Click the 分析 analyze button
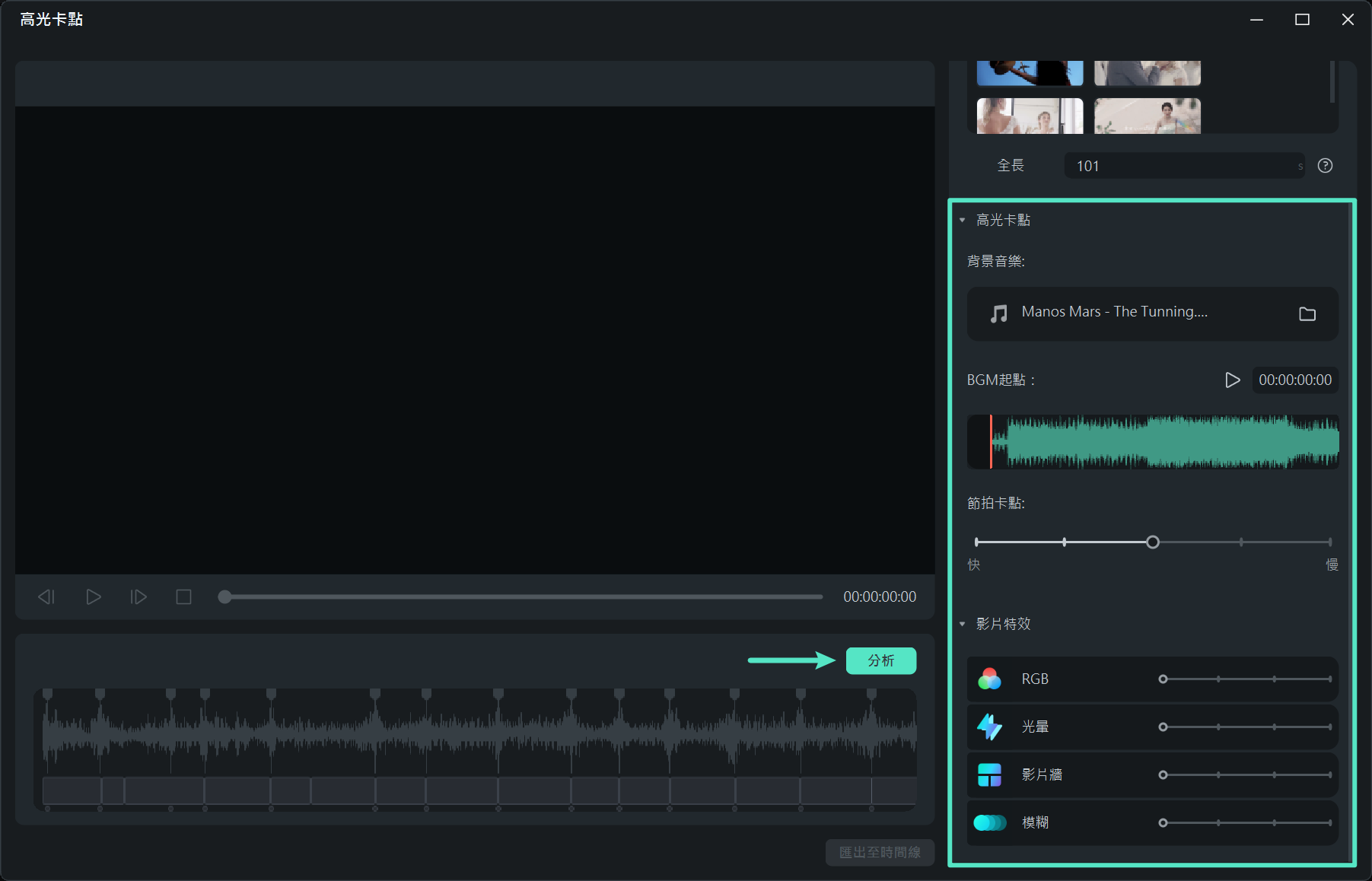This screenshot has width=1372, height=881. pos(880,660)
